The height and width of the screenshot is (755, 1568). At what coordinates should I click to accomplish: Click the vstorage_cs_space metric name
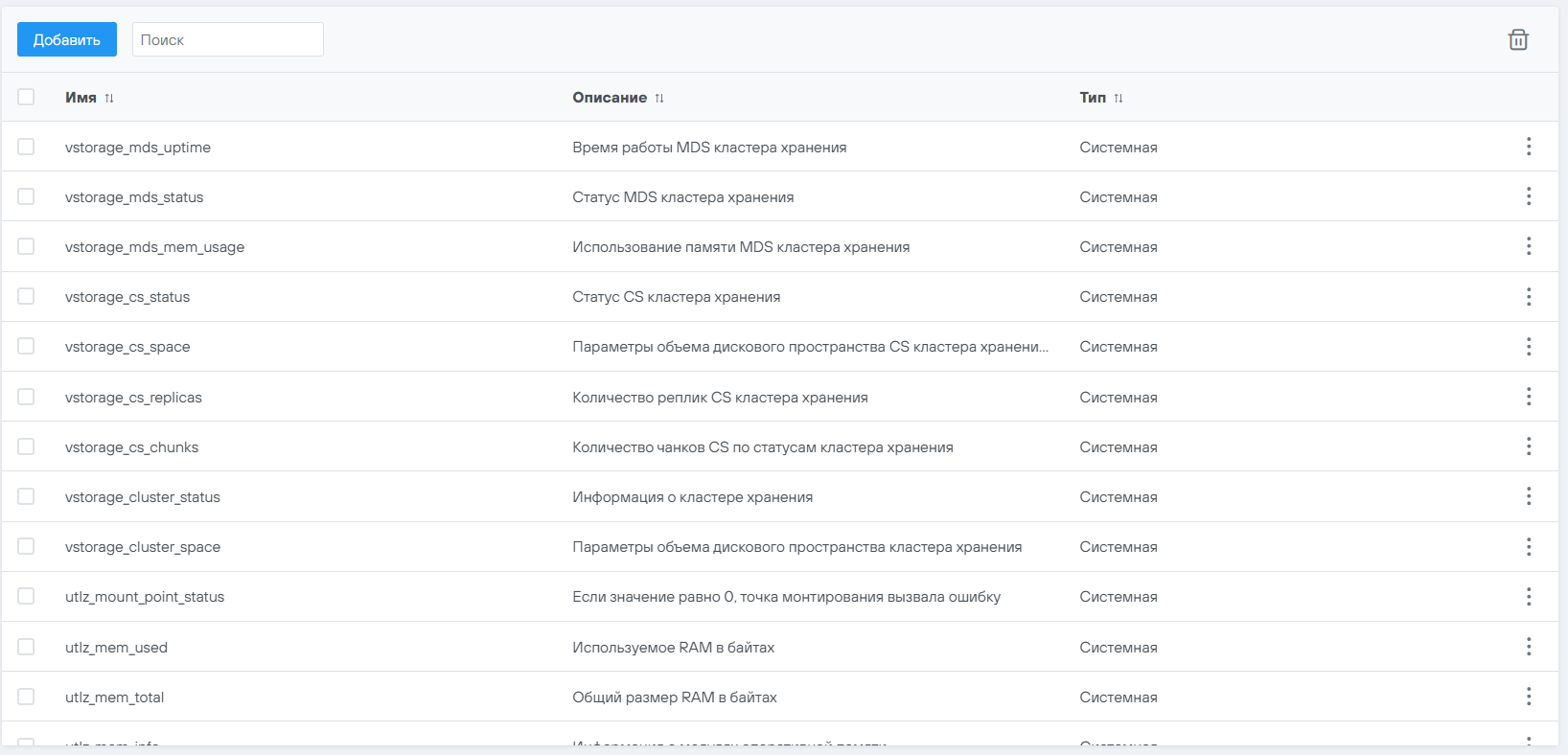pos(127,347)
